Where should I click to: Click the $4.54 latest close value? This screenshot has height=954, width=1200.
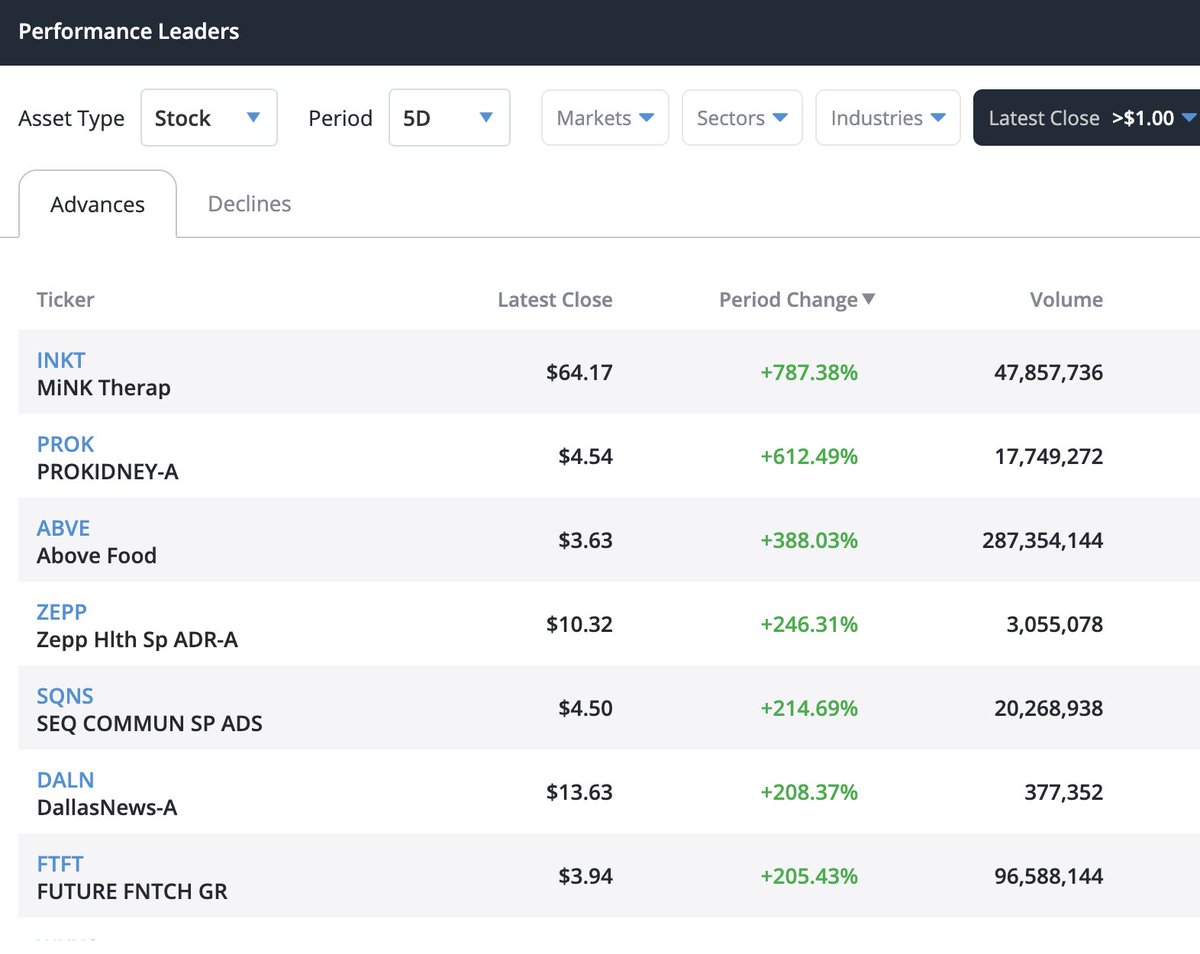point(585,457)
